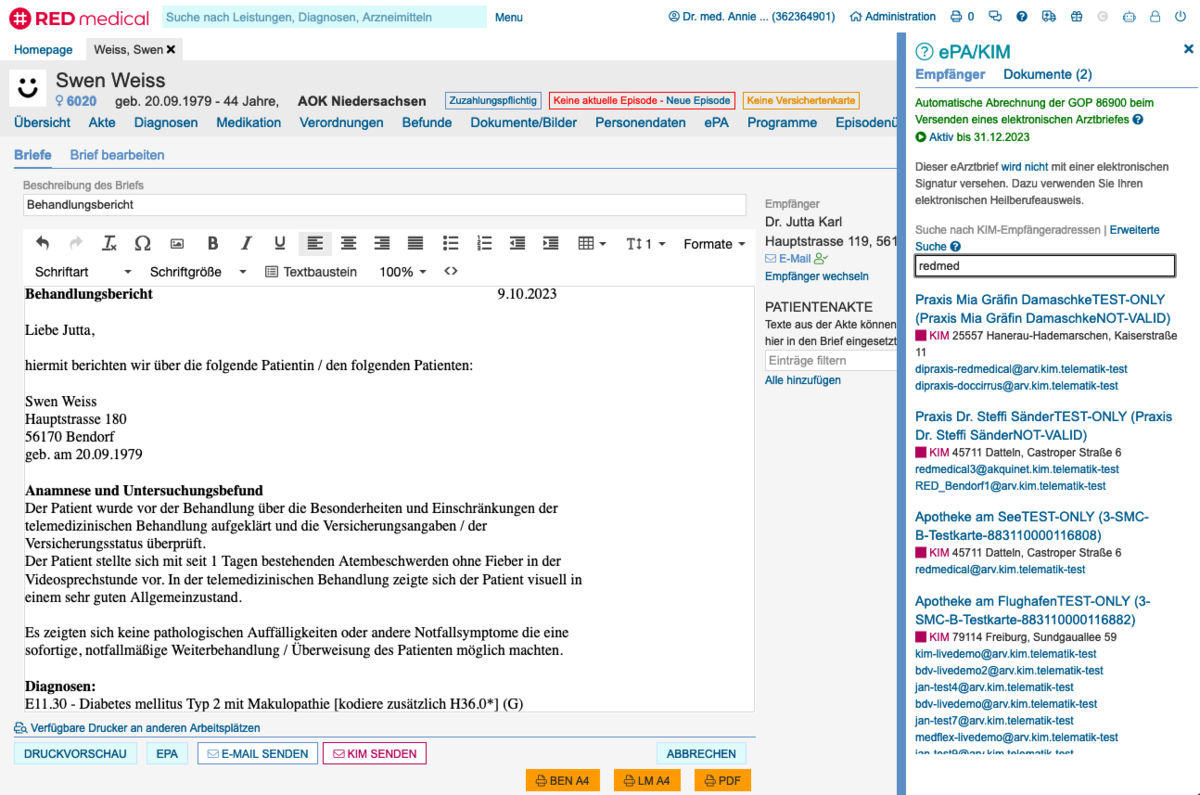
Task: Switch to the Homepage tab
Action: pyautogui.click(x=43, y=50)
